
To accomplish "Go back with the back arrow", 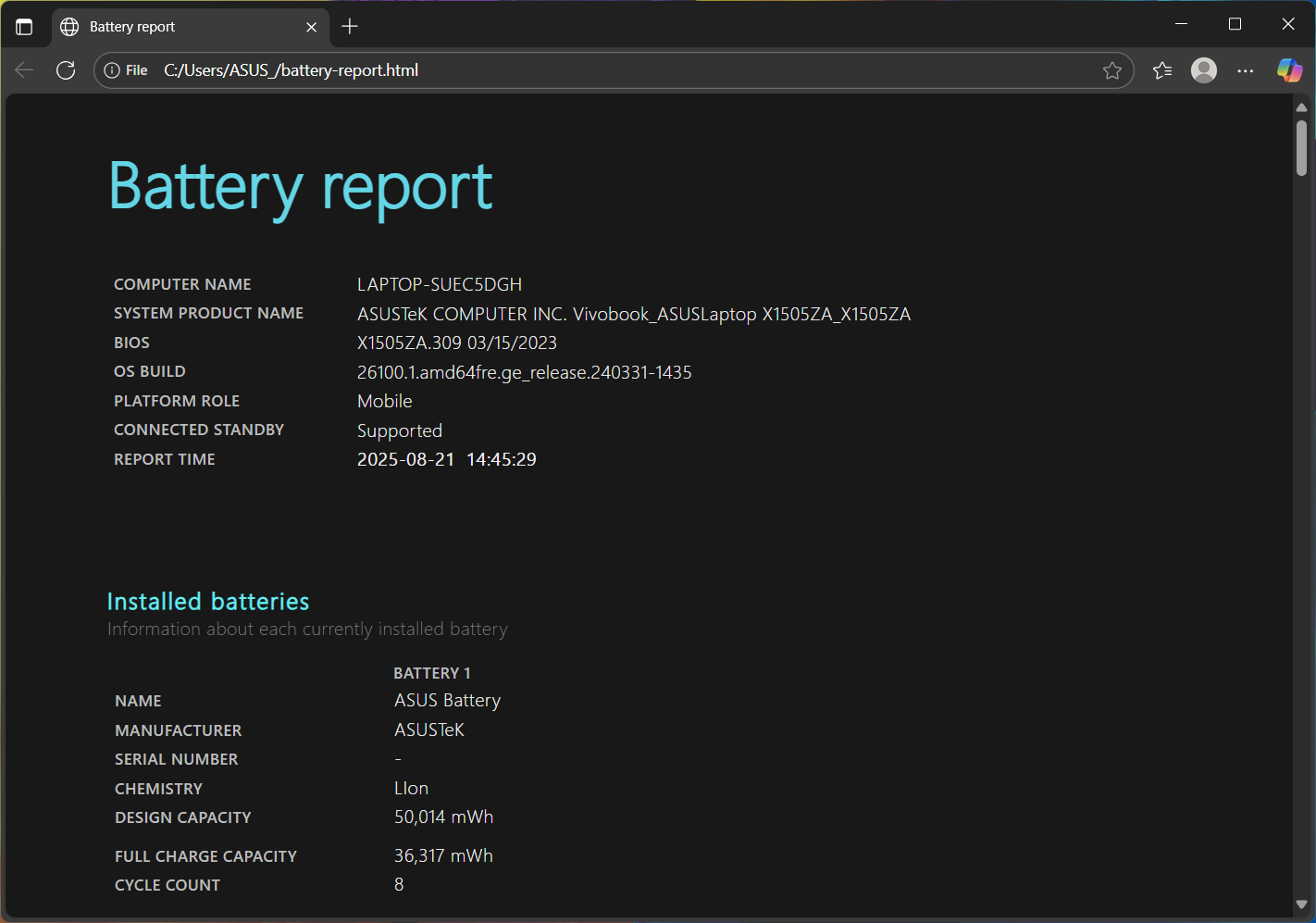I will (x=25, y=70).
